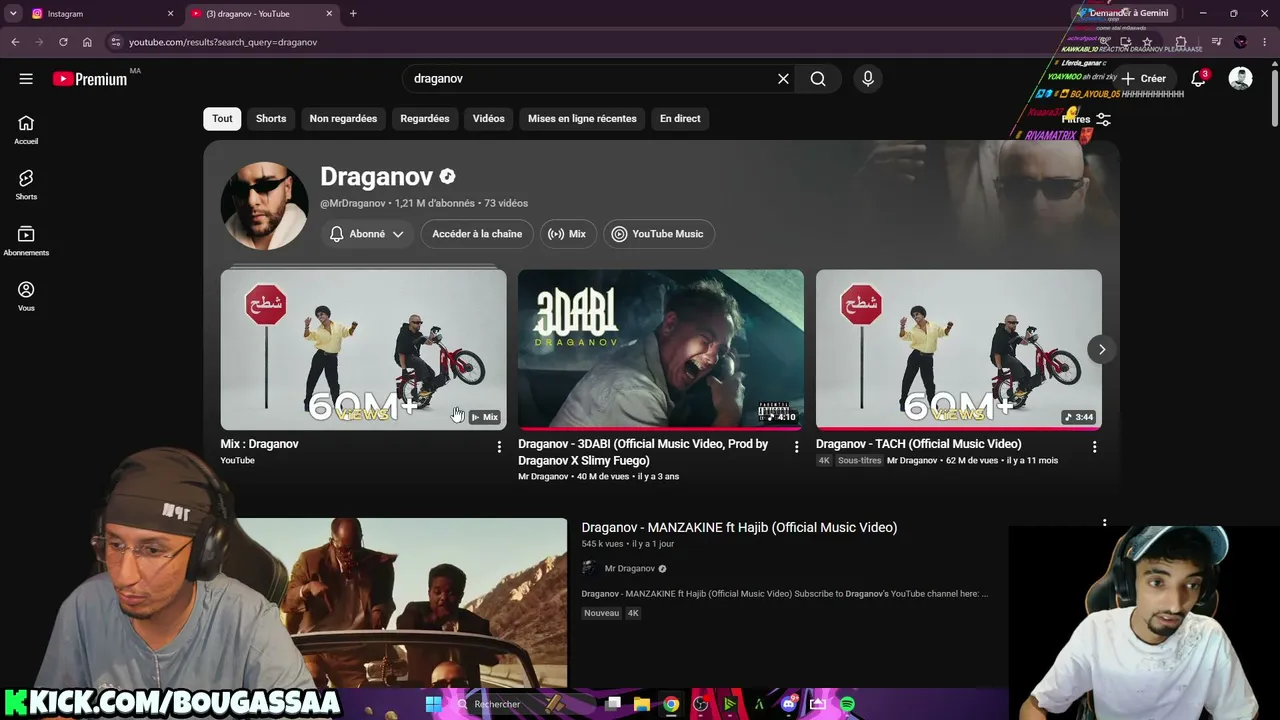Open Draganov - MANZAKINE ft Hajib title
The image size is (1280, 720).
coord(739,527)
